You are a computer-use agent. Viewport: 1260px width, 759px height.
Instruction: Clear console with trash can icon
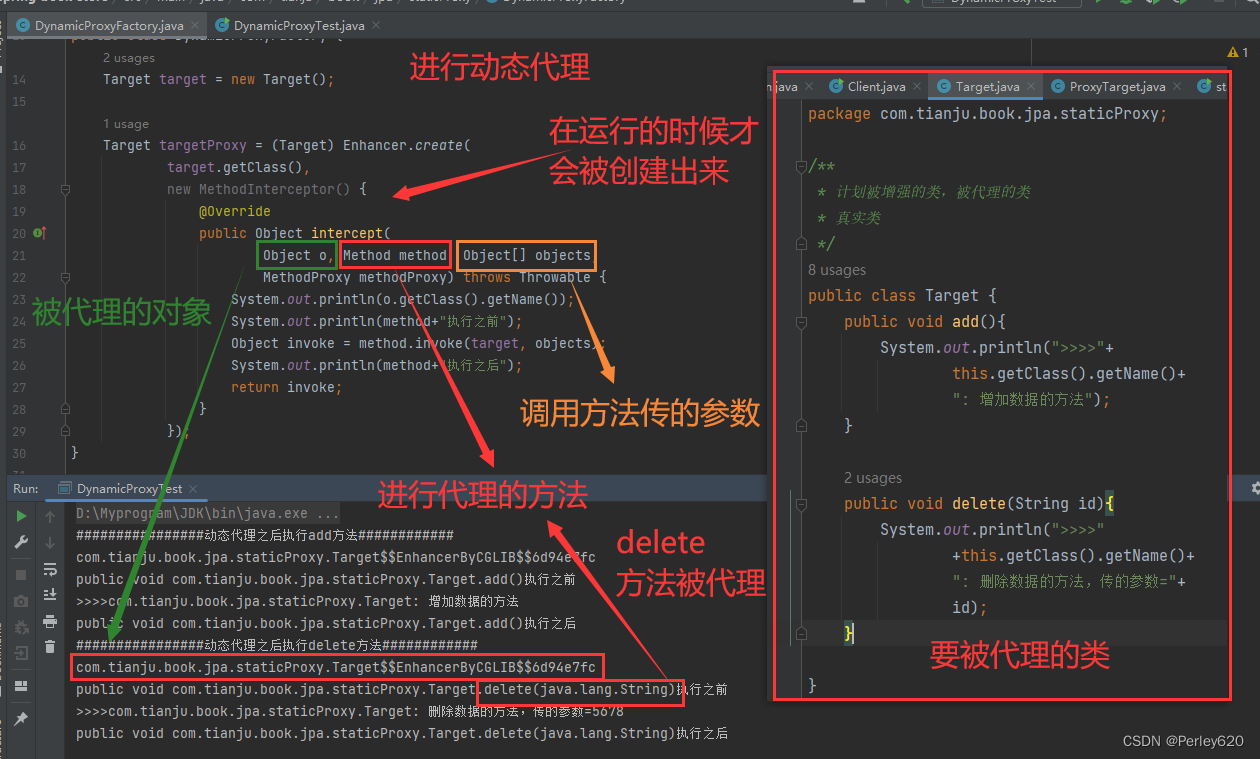tap(50, 648)
